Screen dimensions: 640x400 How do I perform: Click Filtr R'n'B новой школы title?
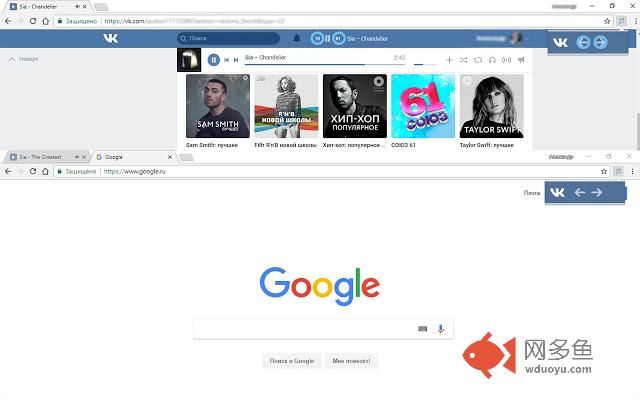coord(285,145)
